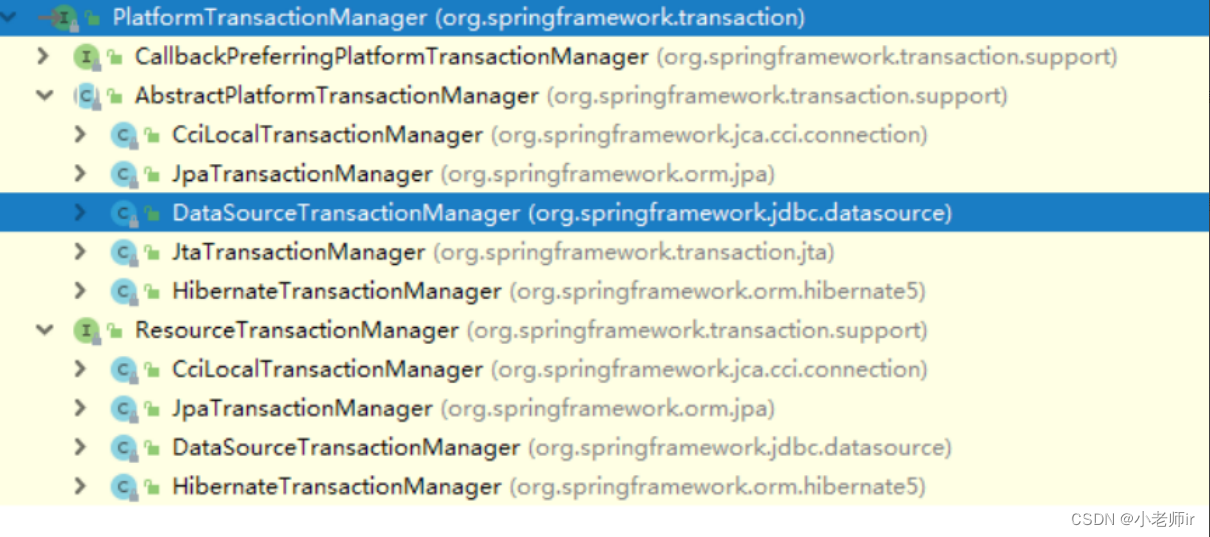Collapse the root PlatformTransactionManager node

click(x=8, y=17)
